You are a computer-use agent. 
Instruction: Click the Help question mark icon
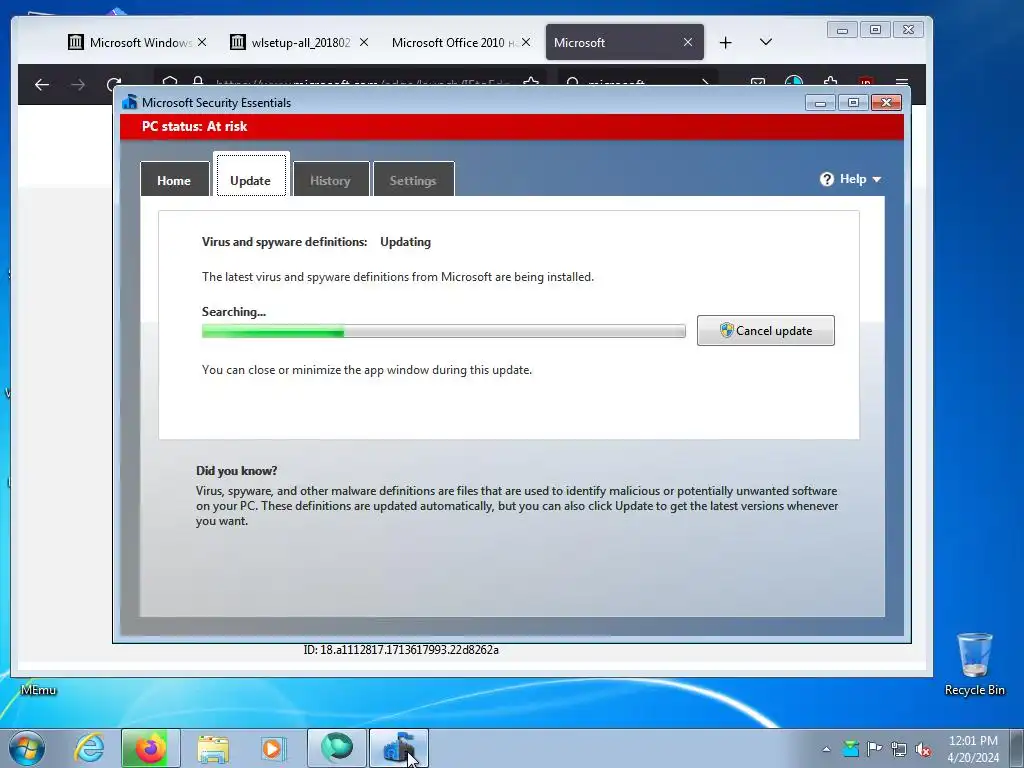827,179
